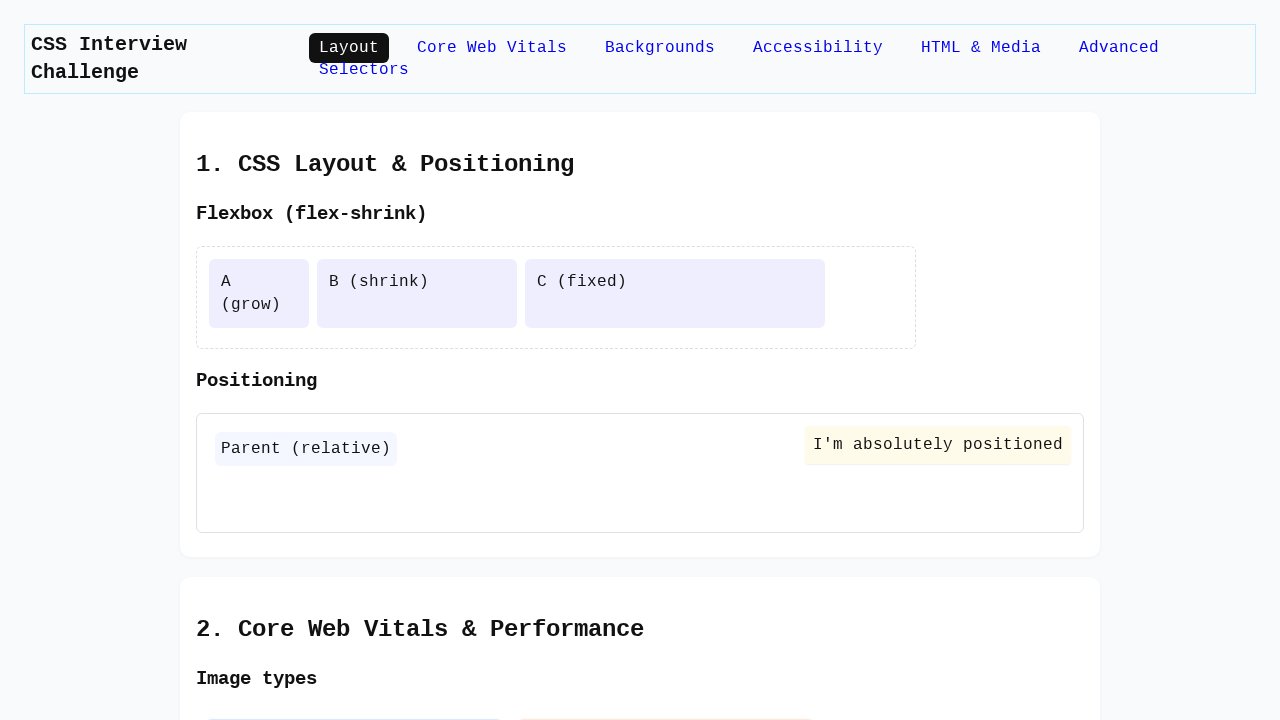Click Core Web Vitals & Performance heading

(x=420, y=629)
